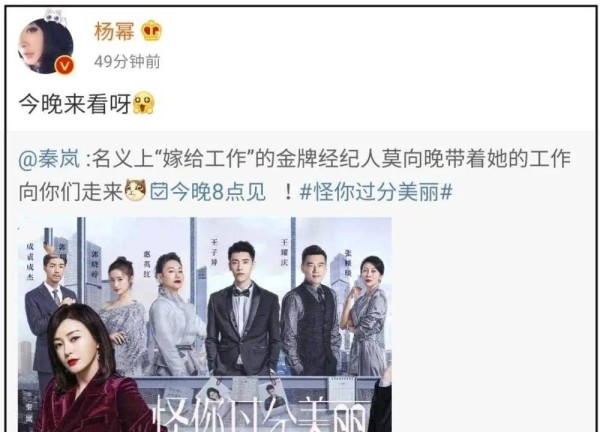Open the #怪你过分美丽# hashtag topic

376,191
